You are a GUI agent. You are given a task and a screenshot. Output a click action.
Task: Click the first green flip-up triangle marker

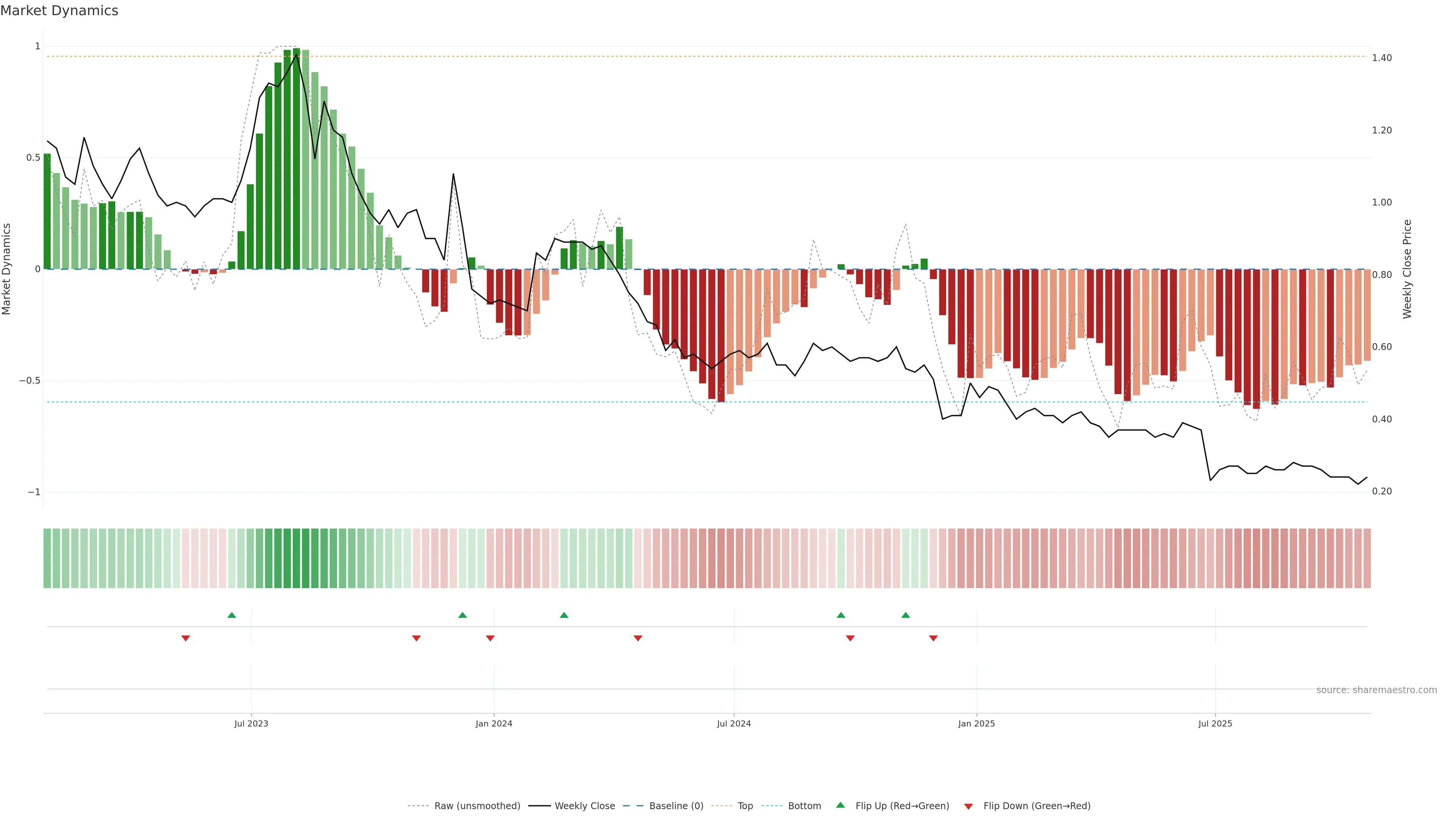point(232,615)
